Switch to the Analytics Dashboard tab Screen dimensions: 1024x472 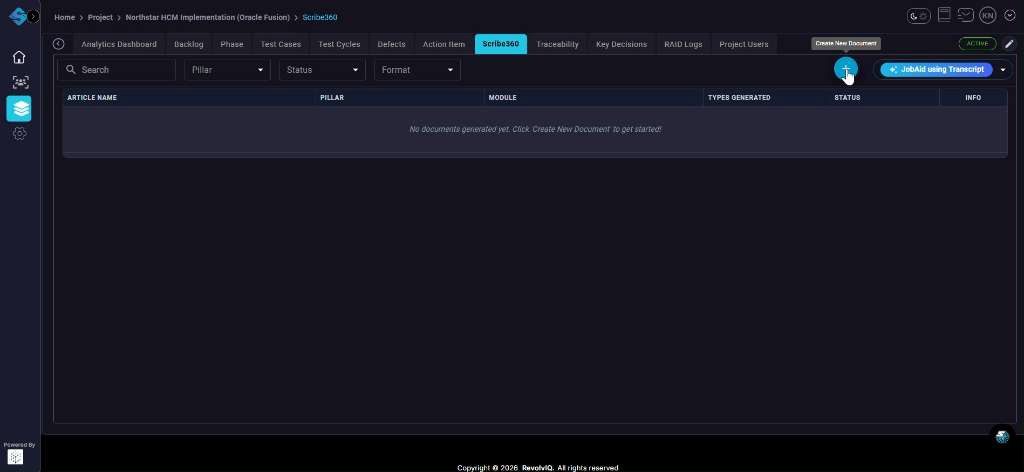coord(119,44)
